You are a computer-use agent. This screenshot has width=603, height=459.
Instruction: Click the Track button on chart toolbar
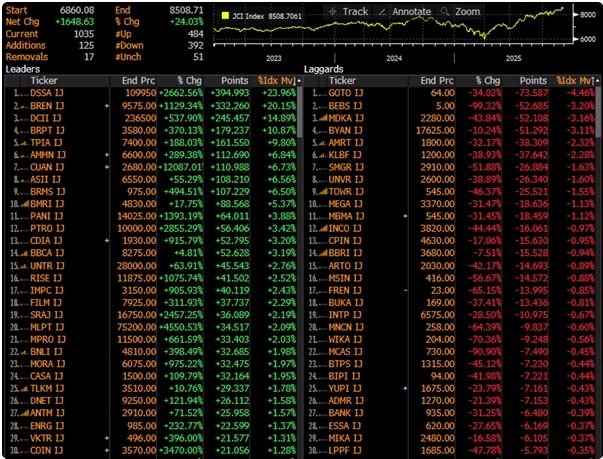click(x=348, y=12)
